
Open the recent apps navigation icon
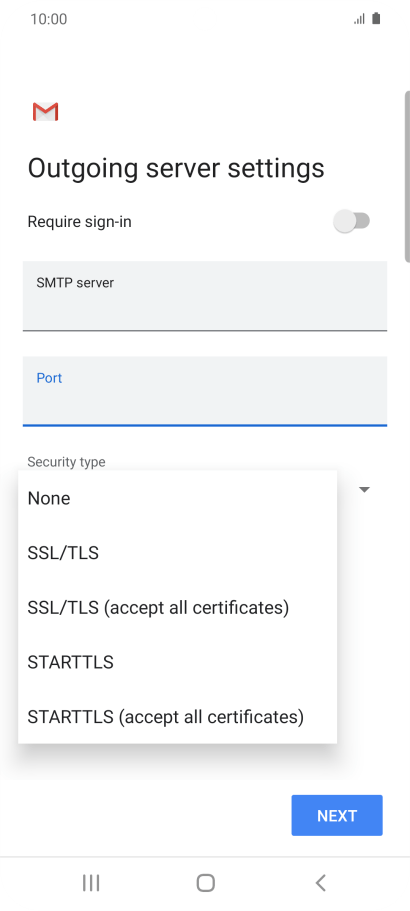[x=91, y=883]
